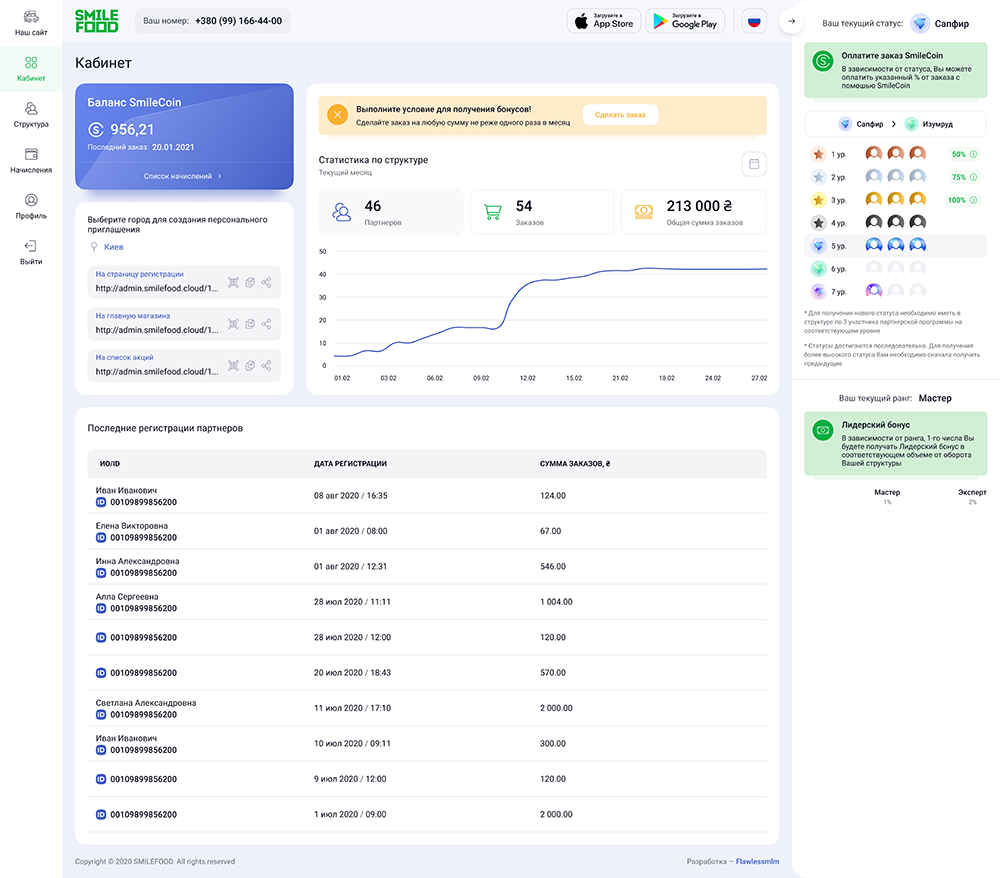This screenshot has width=1000, height=878.
Task: Choose city Киев for invitation
Action: click(113, 246)
